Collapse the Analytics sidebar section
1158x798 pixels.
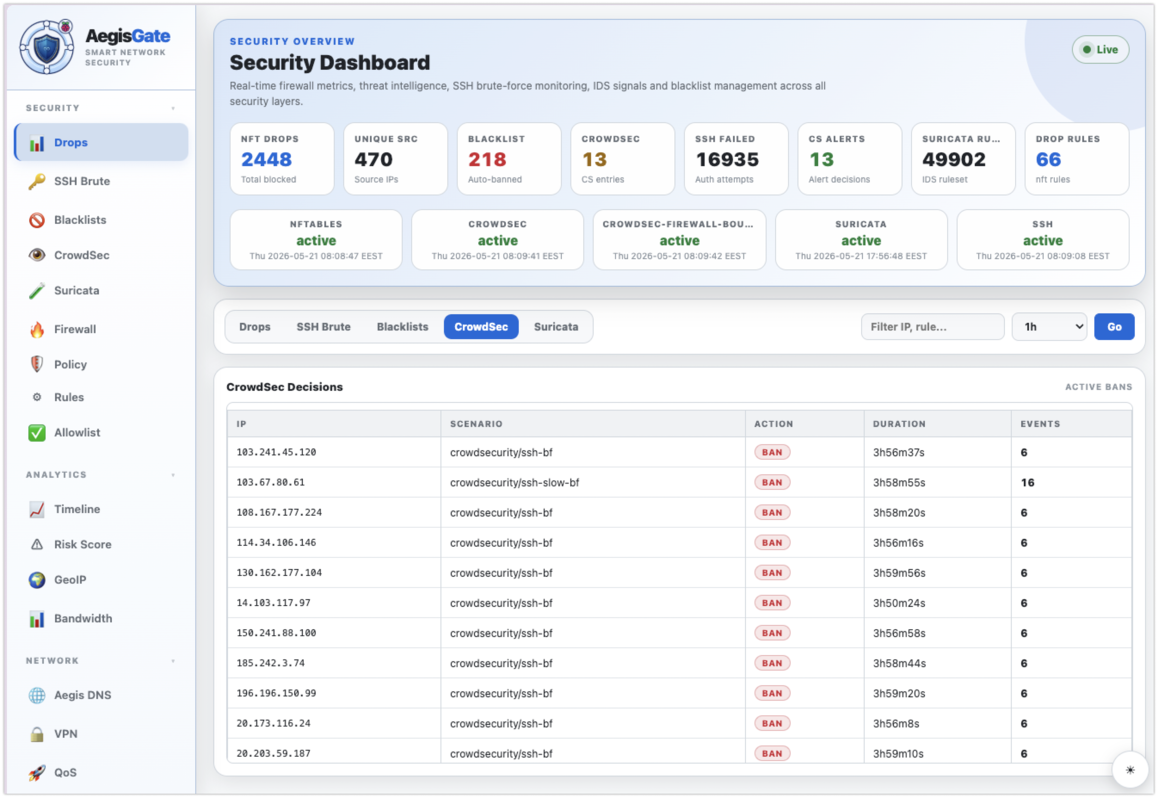click(x=174, y=475)
